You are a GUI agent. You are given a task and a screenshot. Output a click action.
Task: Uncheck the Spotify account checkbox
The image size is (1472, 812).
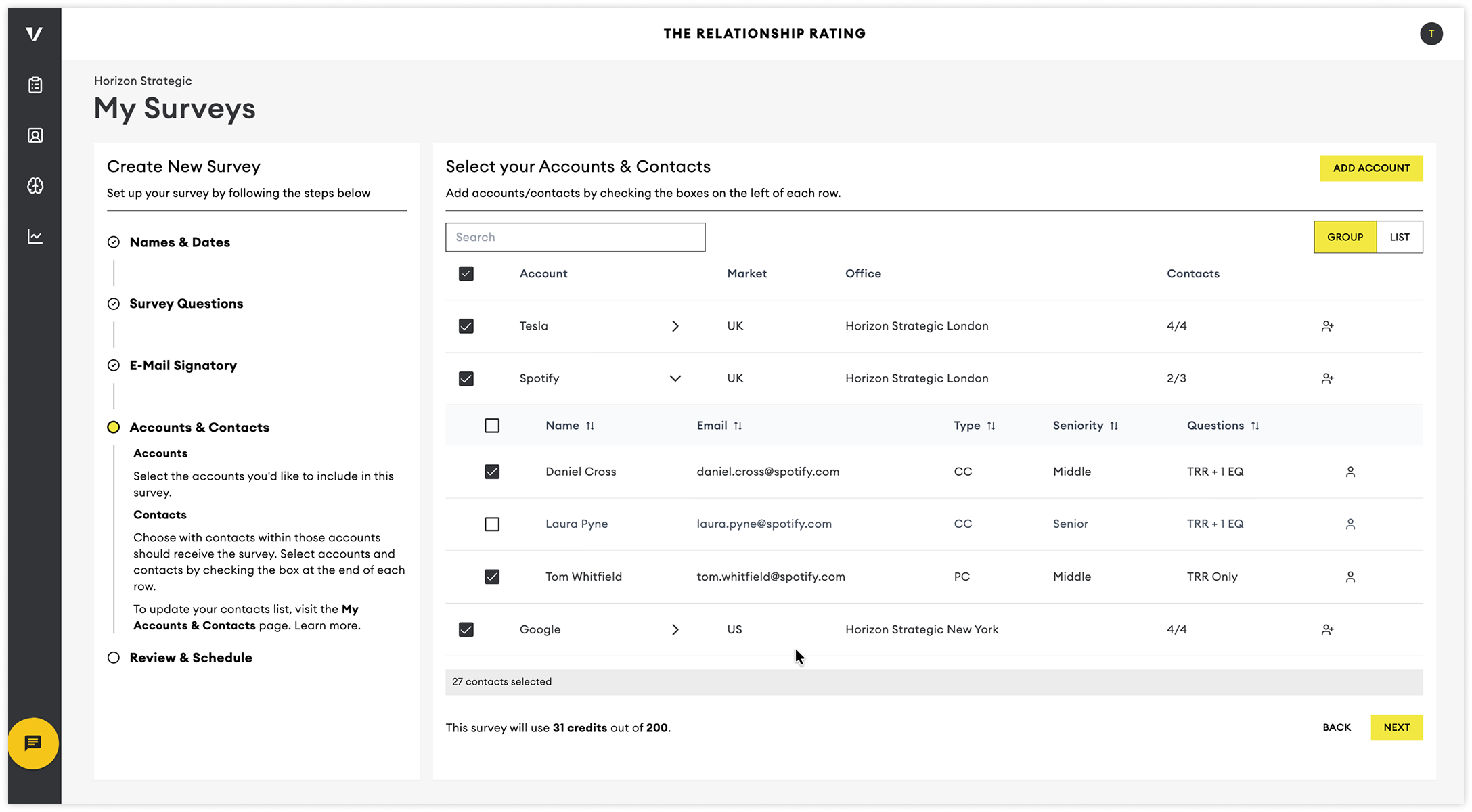point(466,378)
